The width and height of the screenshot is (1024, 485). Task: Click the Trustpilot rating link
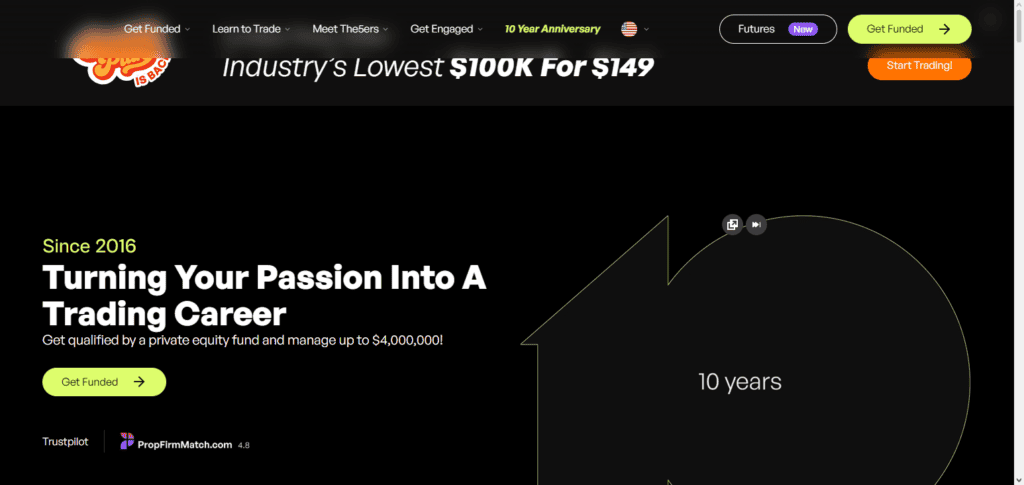click(65, 441)
